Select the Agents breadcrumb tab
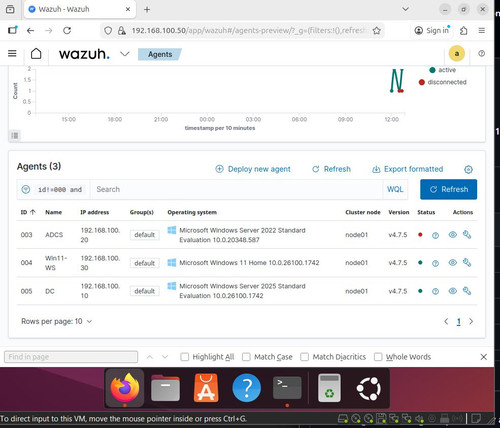 click(160, 54)
